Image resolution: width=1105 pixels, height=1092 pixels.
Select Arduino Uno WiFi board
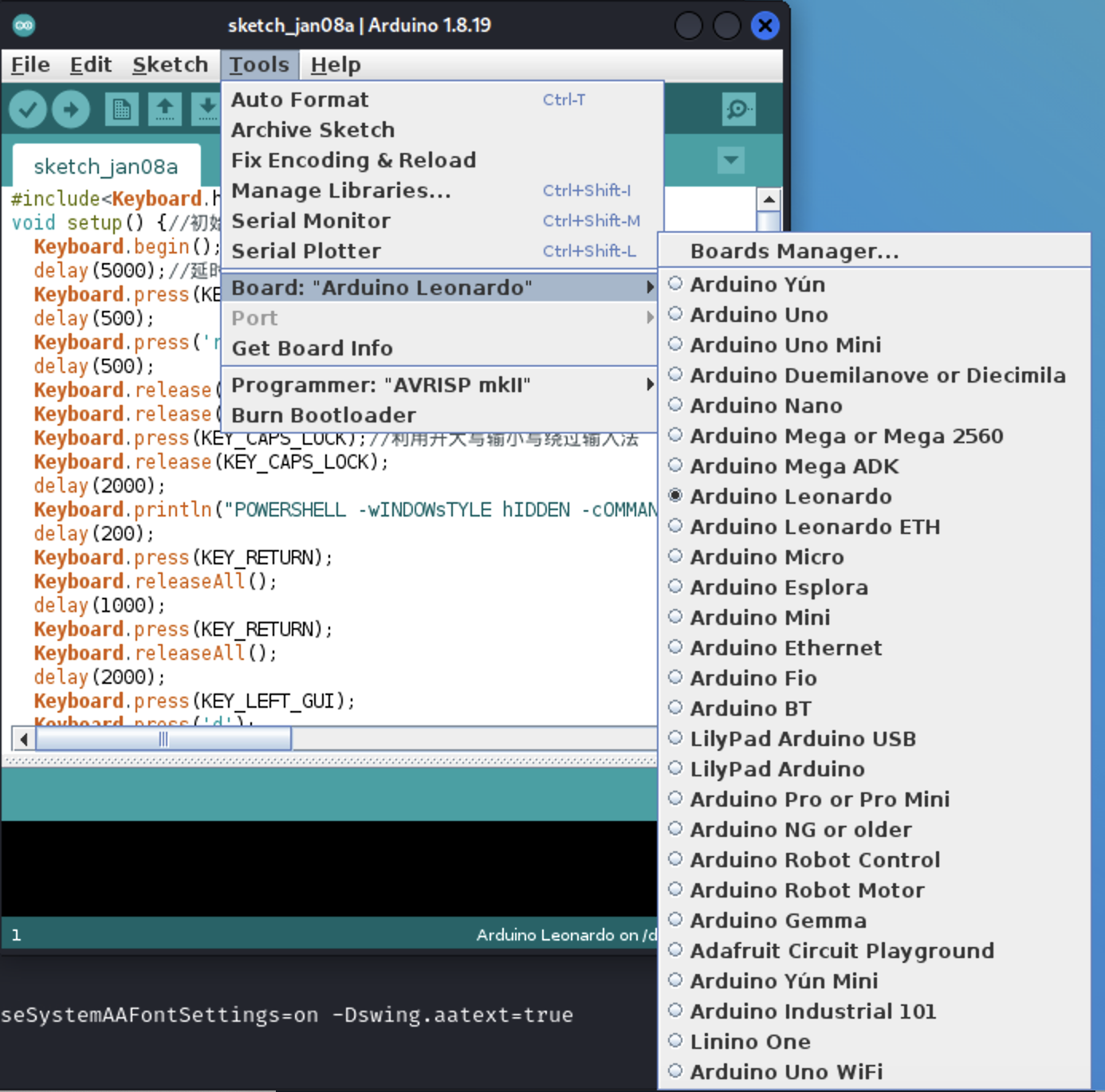click(x=875, y=1072)
